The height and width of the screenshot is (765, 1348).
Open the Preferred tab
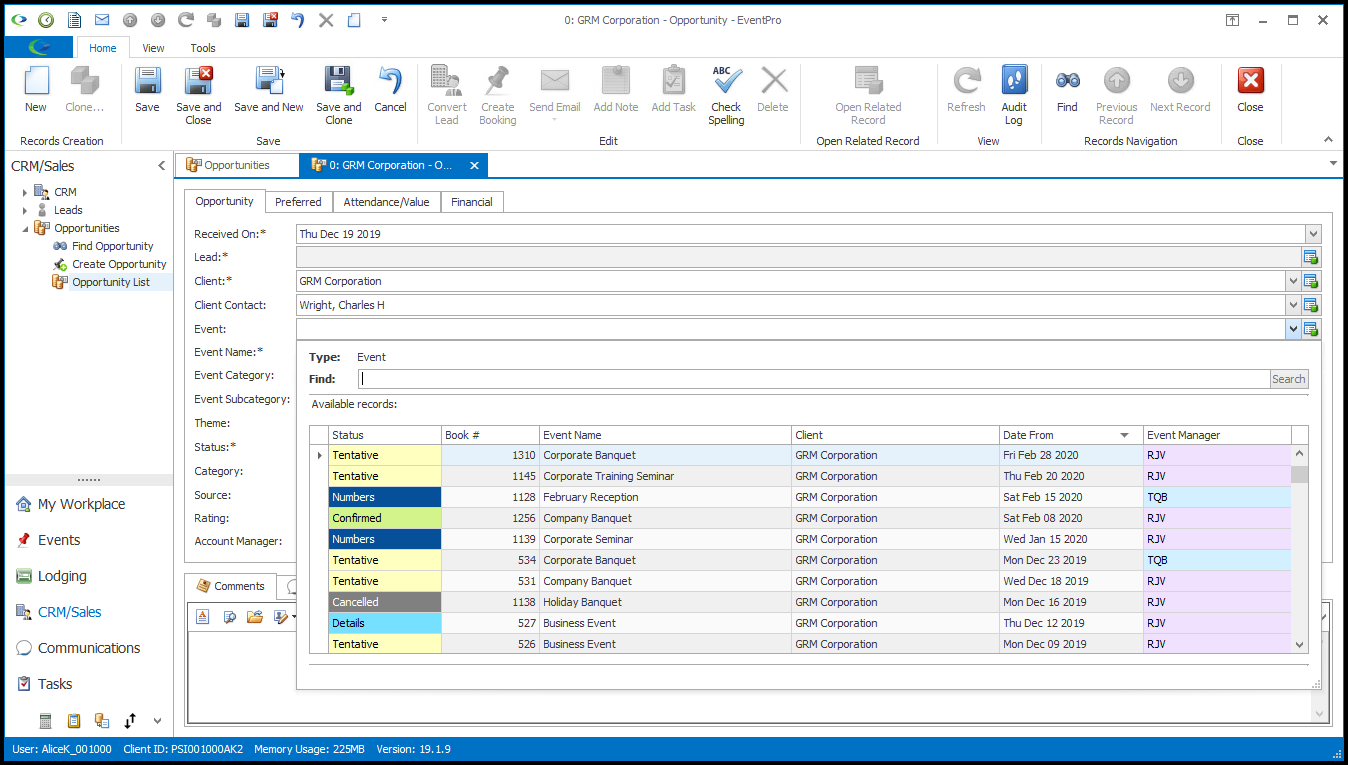pyautogui.click(x=298, y=202)
